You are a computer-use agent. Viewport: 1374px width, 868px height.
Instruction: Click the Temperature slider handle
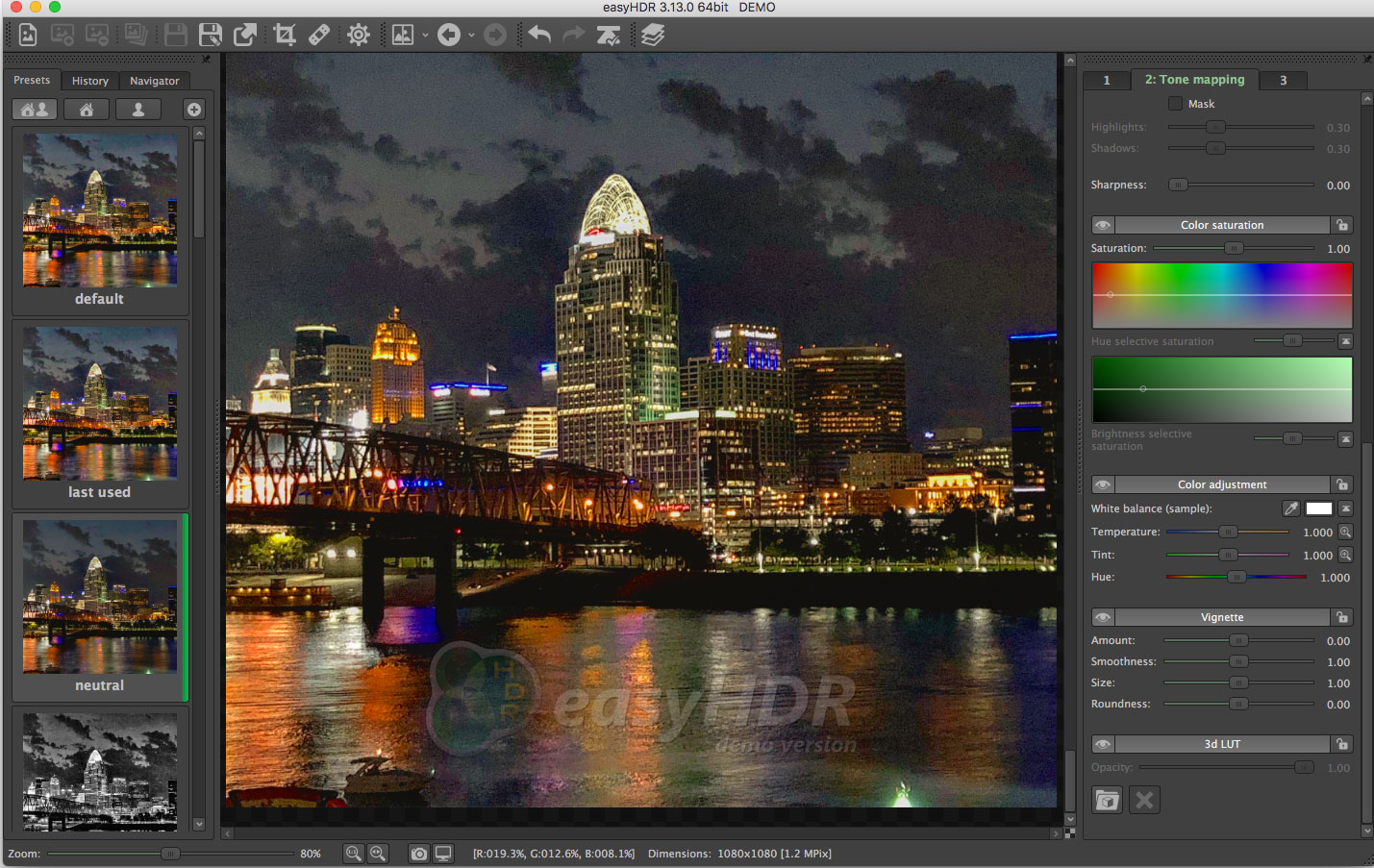(x=1228, y=532)
